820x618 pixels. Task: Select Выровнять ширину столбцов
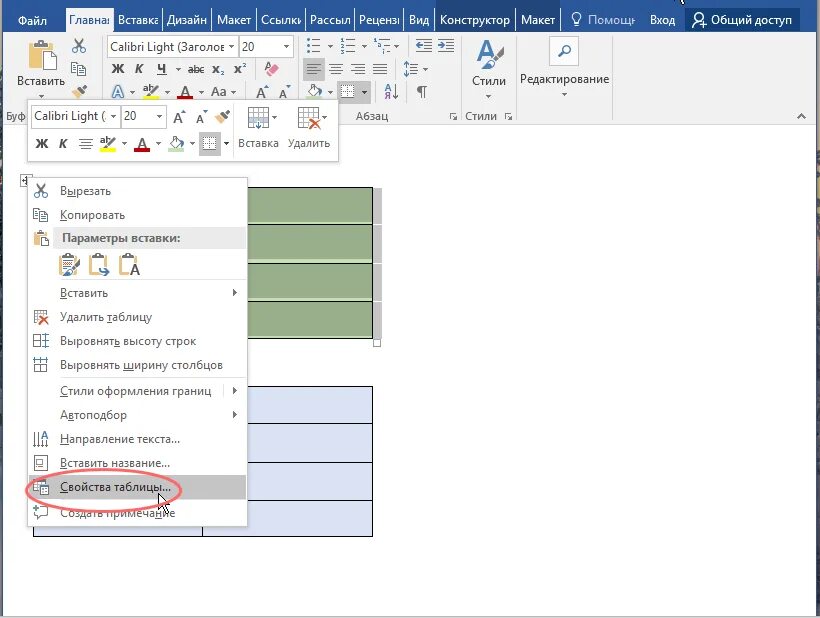tap(138, 365)
